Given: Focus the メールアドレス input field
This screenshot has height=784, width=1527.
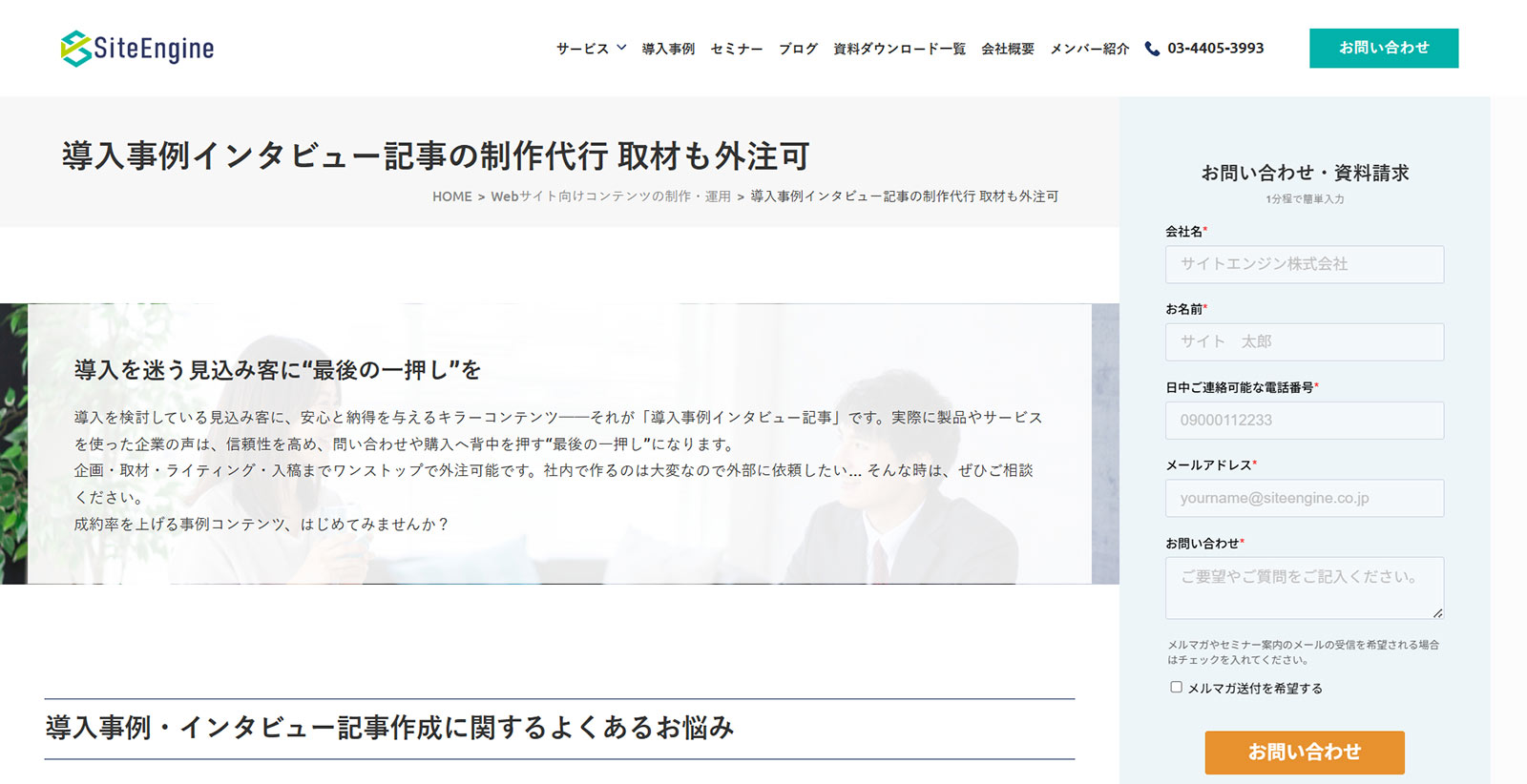Looking at the screenshot, I should coord(1305,498).
